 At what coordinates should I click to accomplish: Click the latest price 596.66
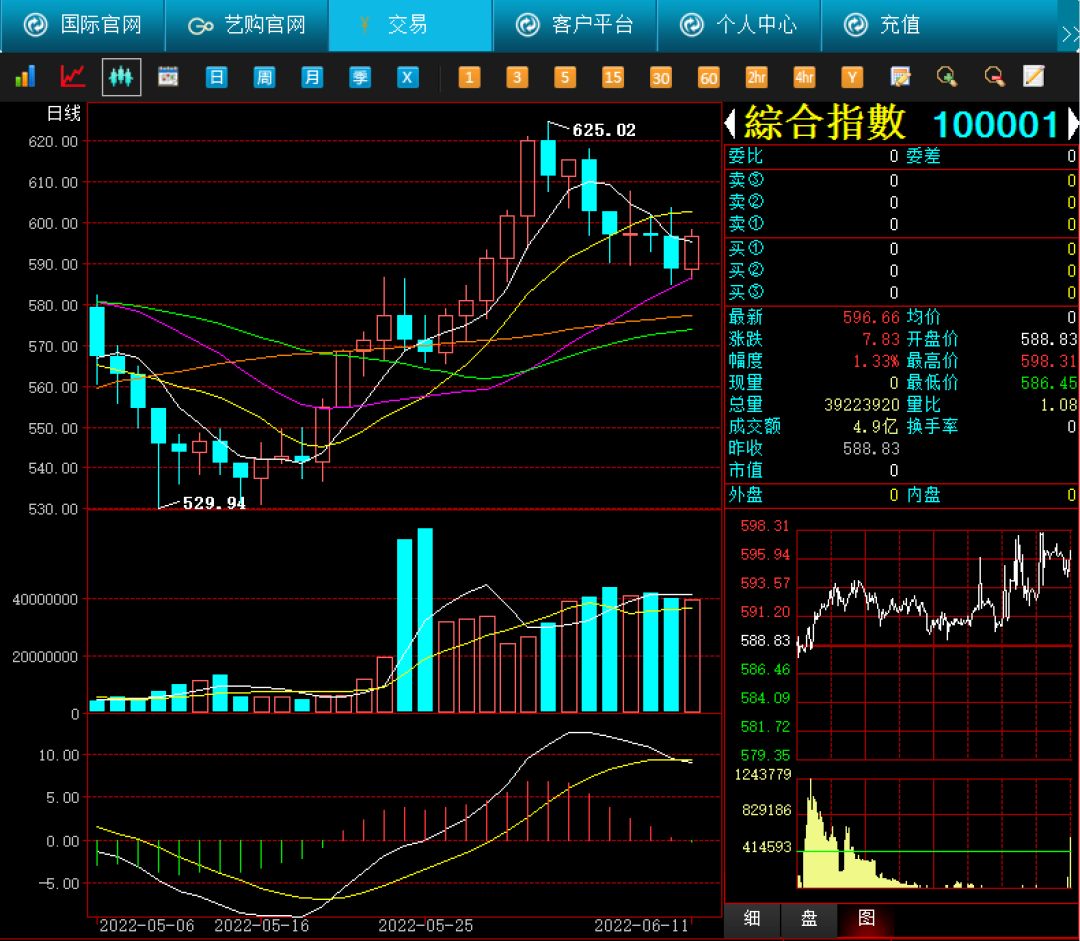(x=871, y=318)
